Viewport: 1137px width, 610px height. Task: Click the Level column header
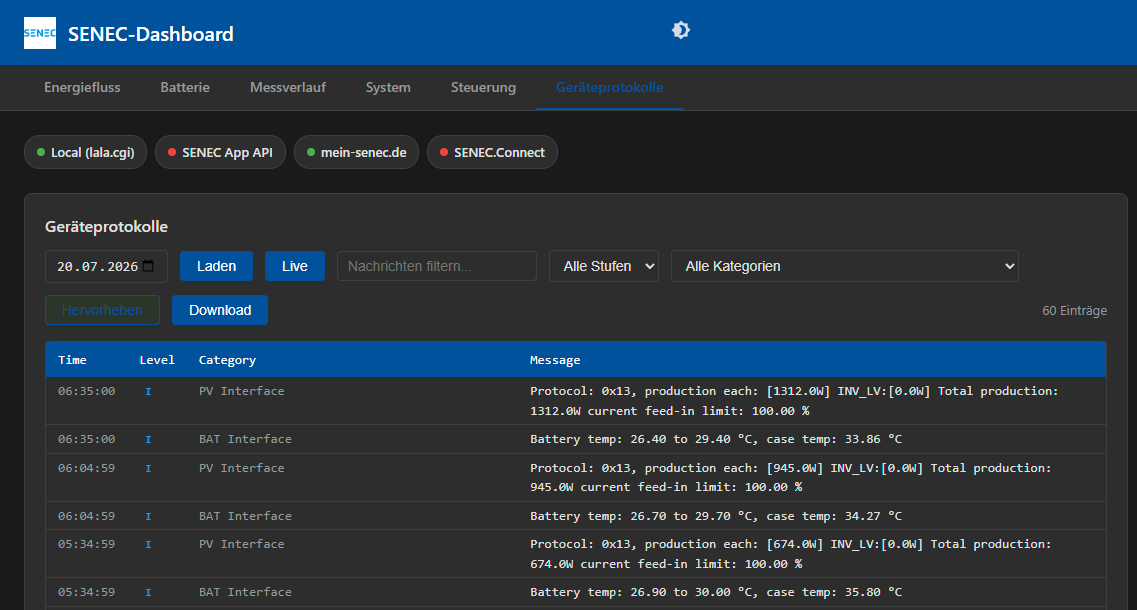point(157,360)
